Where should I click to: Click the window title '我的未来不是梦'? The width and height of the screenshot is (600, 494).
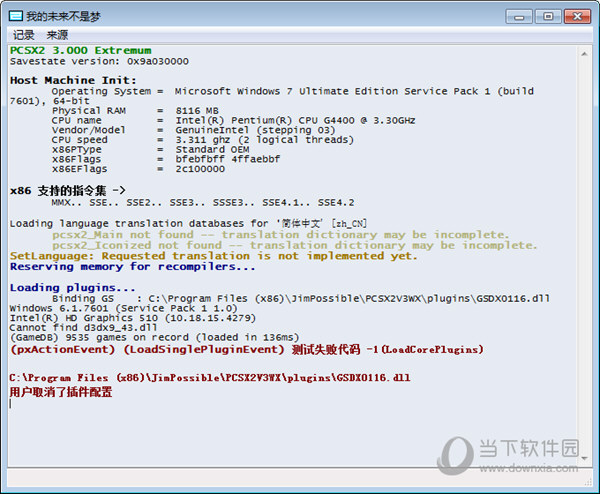(x=63, y=16)
